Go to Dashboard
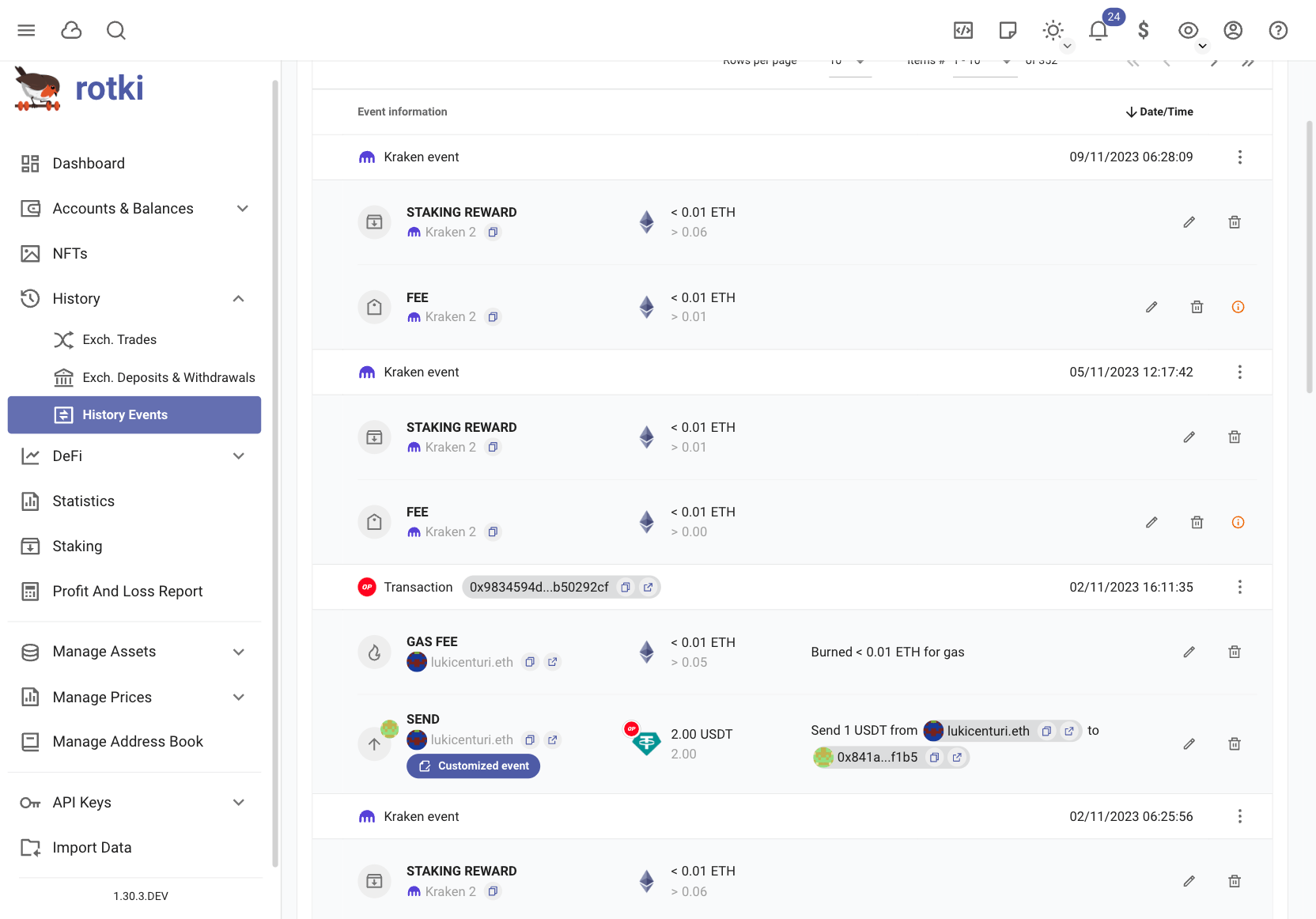The height and width of the screenshot is (919, 1316). [134, 164]
